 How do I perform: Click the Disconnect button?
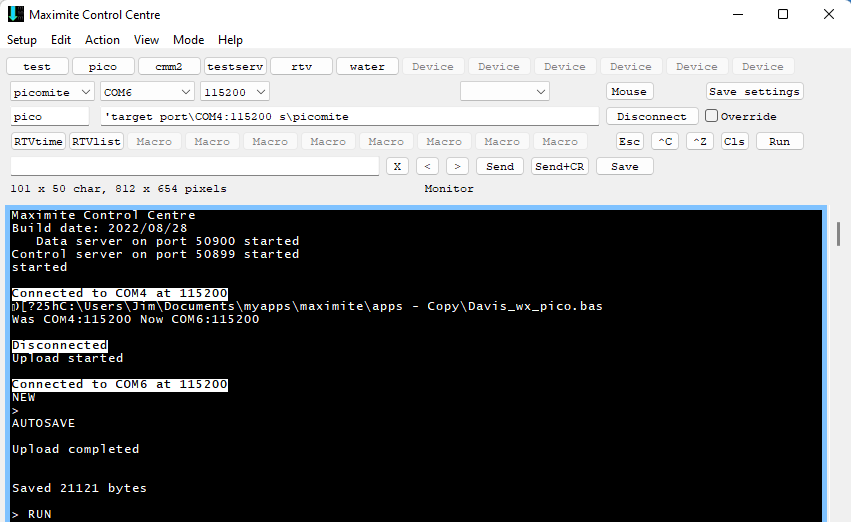[x=652, y=116]
